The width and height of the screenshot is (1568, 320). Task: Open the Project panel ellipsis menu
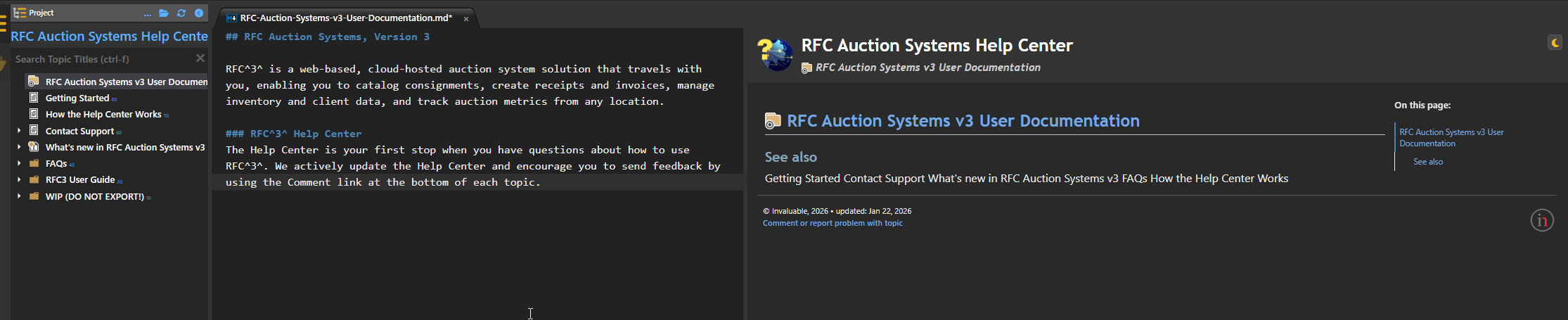tap(147, 13)
